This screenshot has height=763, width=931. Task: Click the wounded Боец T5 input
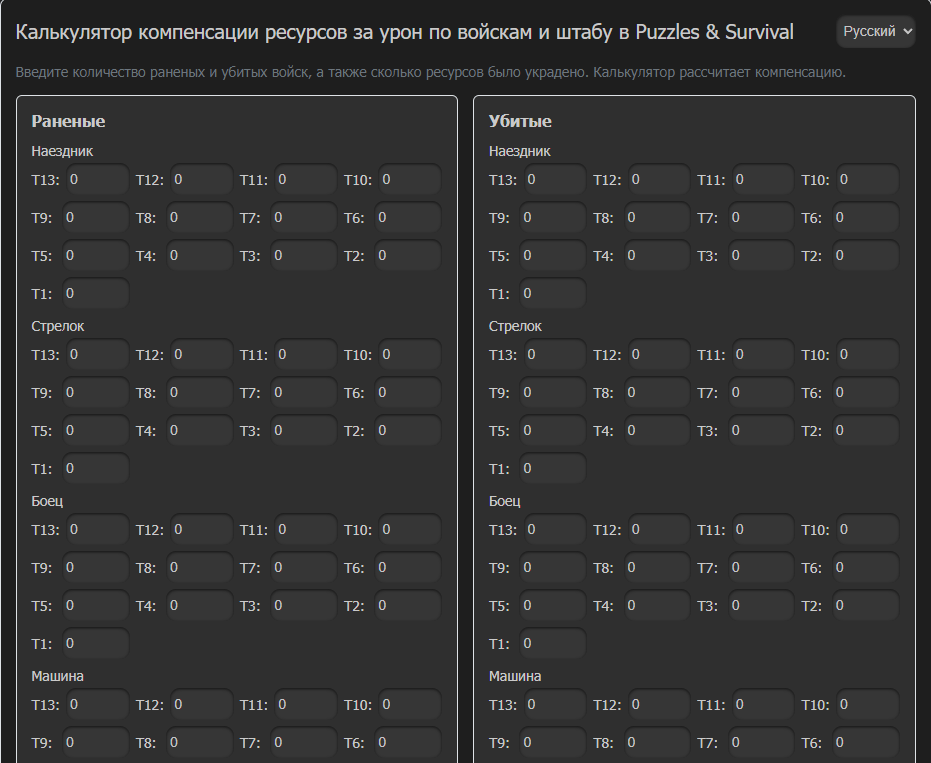tap(96, 606)
